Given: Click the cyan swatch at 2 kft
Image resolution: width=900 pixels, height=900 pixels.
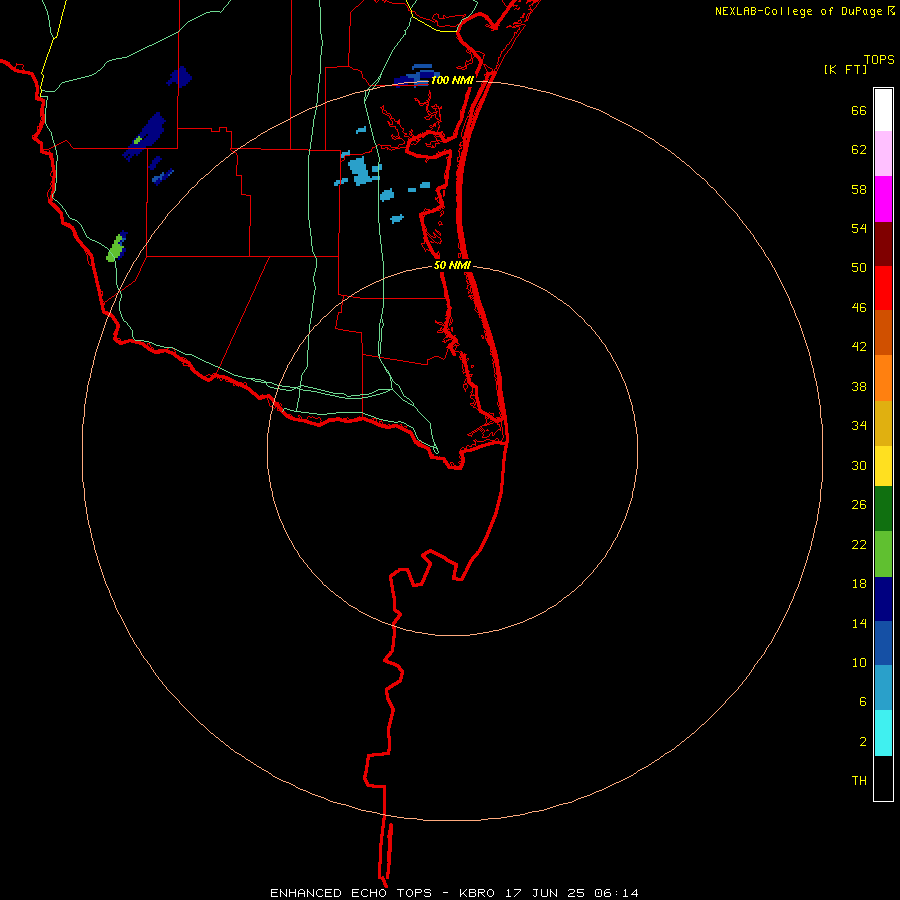Looking at the screenshot, I should (883, 733).
